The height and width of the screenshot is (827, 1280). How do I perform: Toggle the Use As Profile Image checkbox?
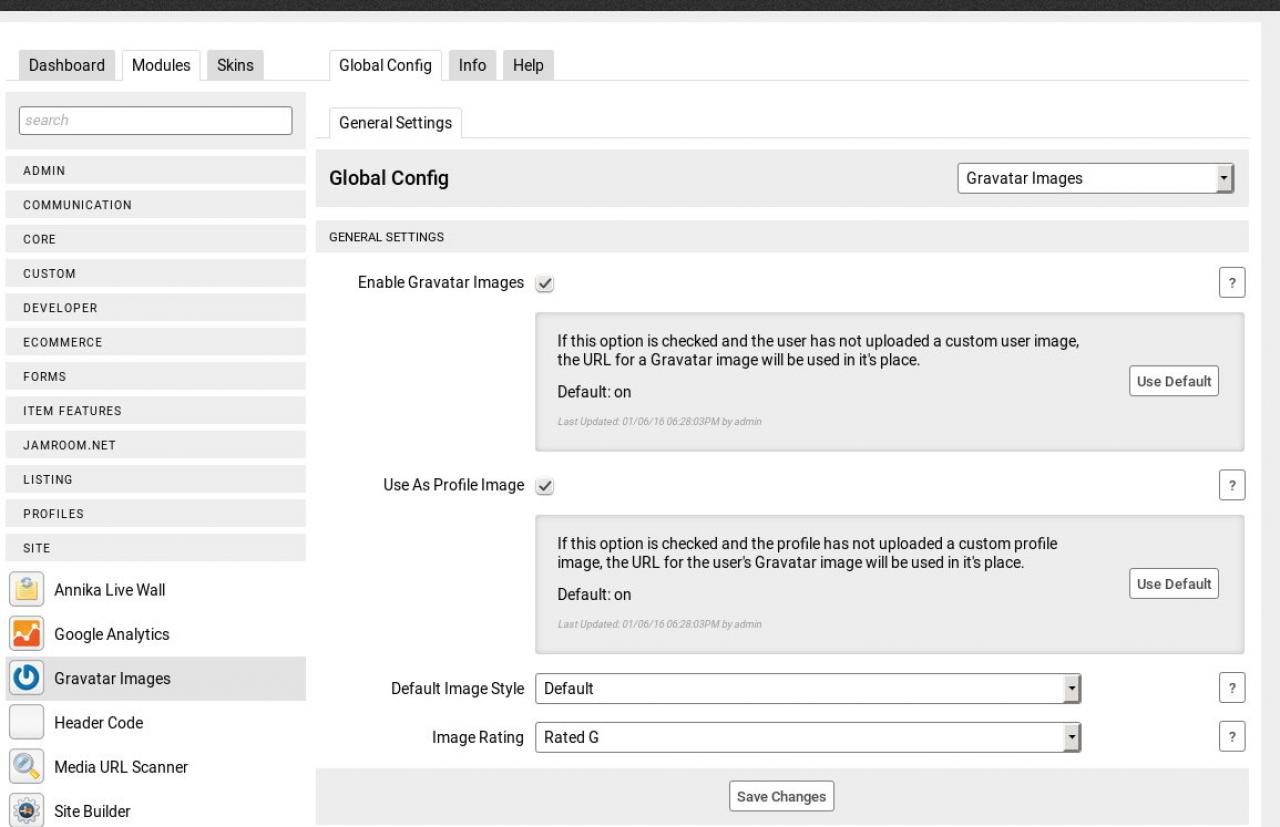pos(544,486)
